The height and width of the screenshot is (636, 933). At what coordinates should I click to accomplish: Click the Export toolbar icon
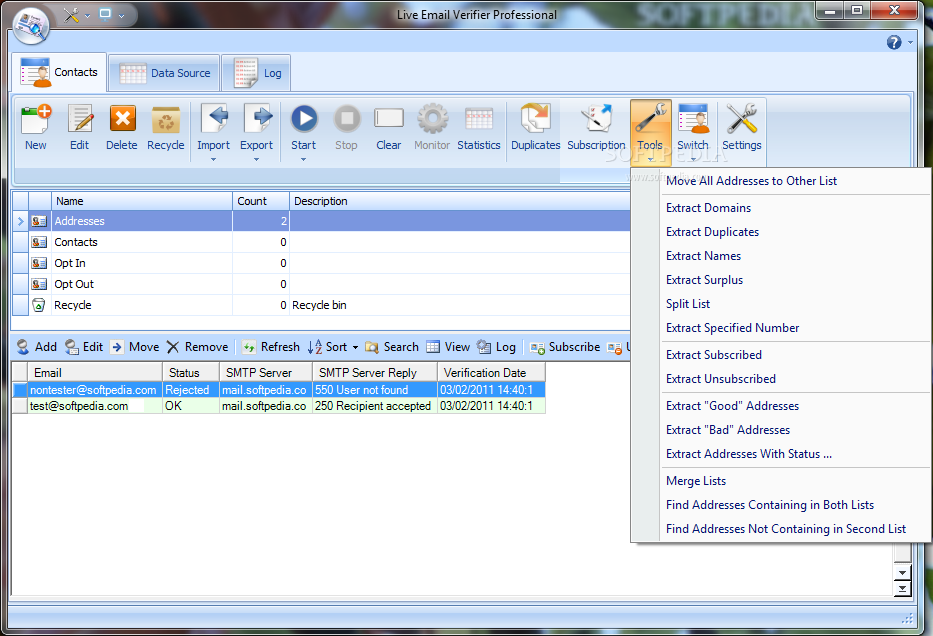coord(256,120)
